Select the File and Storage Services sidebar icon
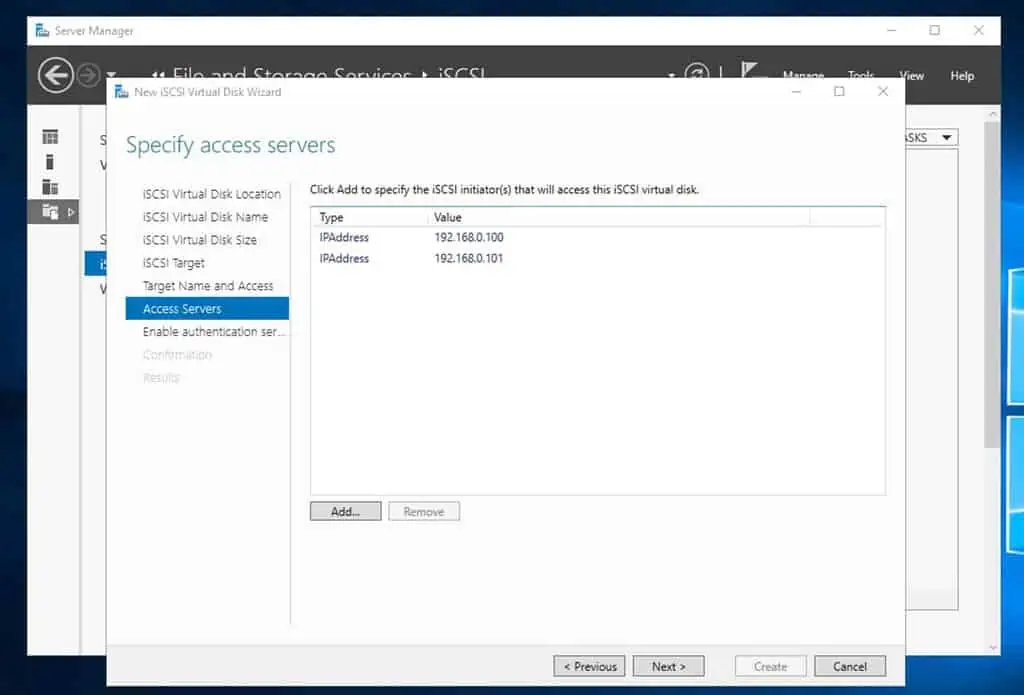 click(x=50, y=212)
